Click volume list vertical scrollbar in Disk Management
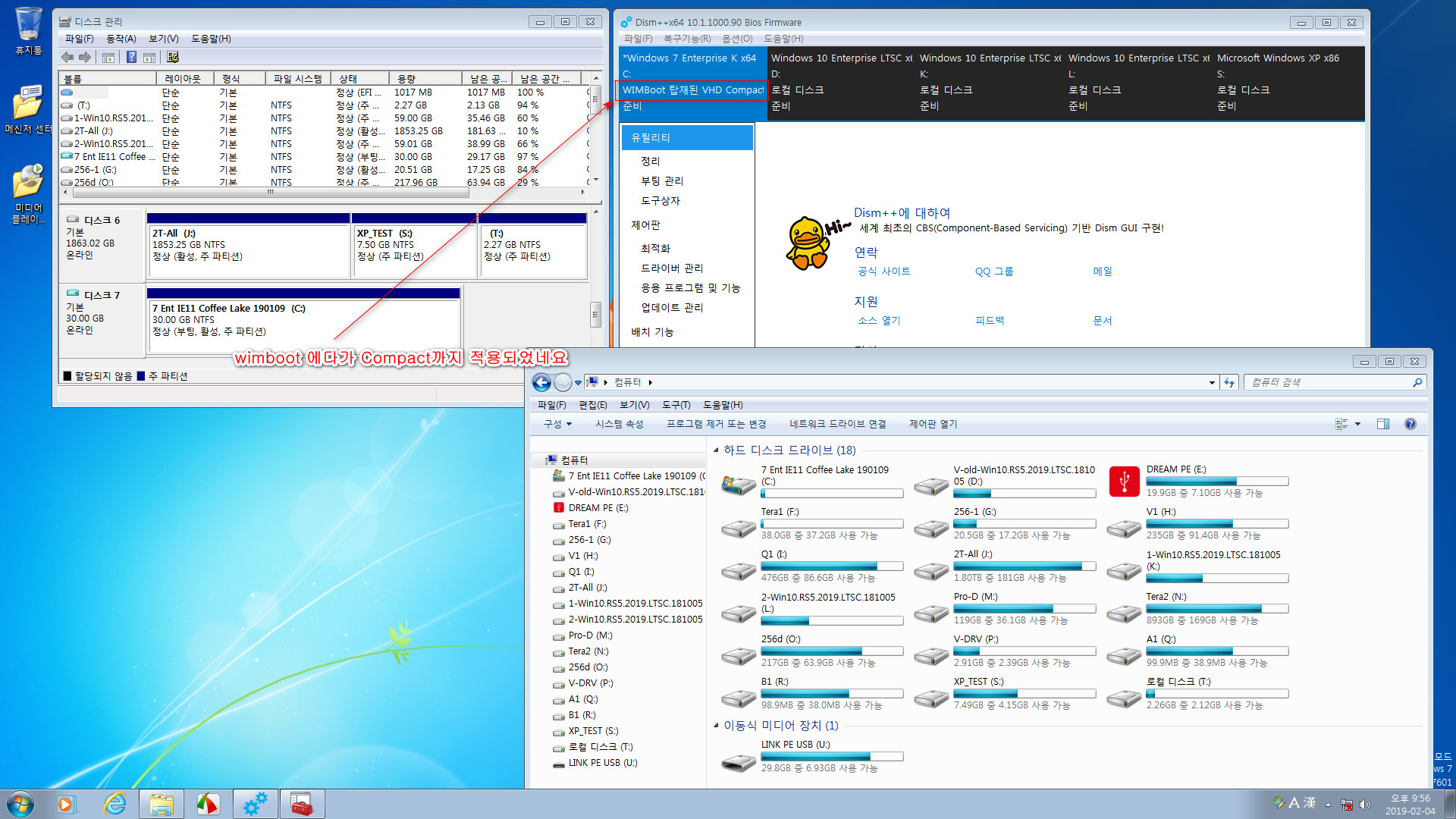The width and height of the screenshot is (1456, 819). click(596, 129)
